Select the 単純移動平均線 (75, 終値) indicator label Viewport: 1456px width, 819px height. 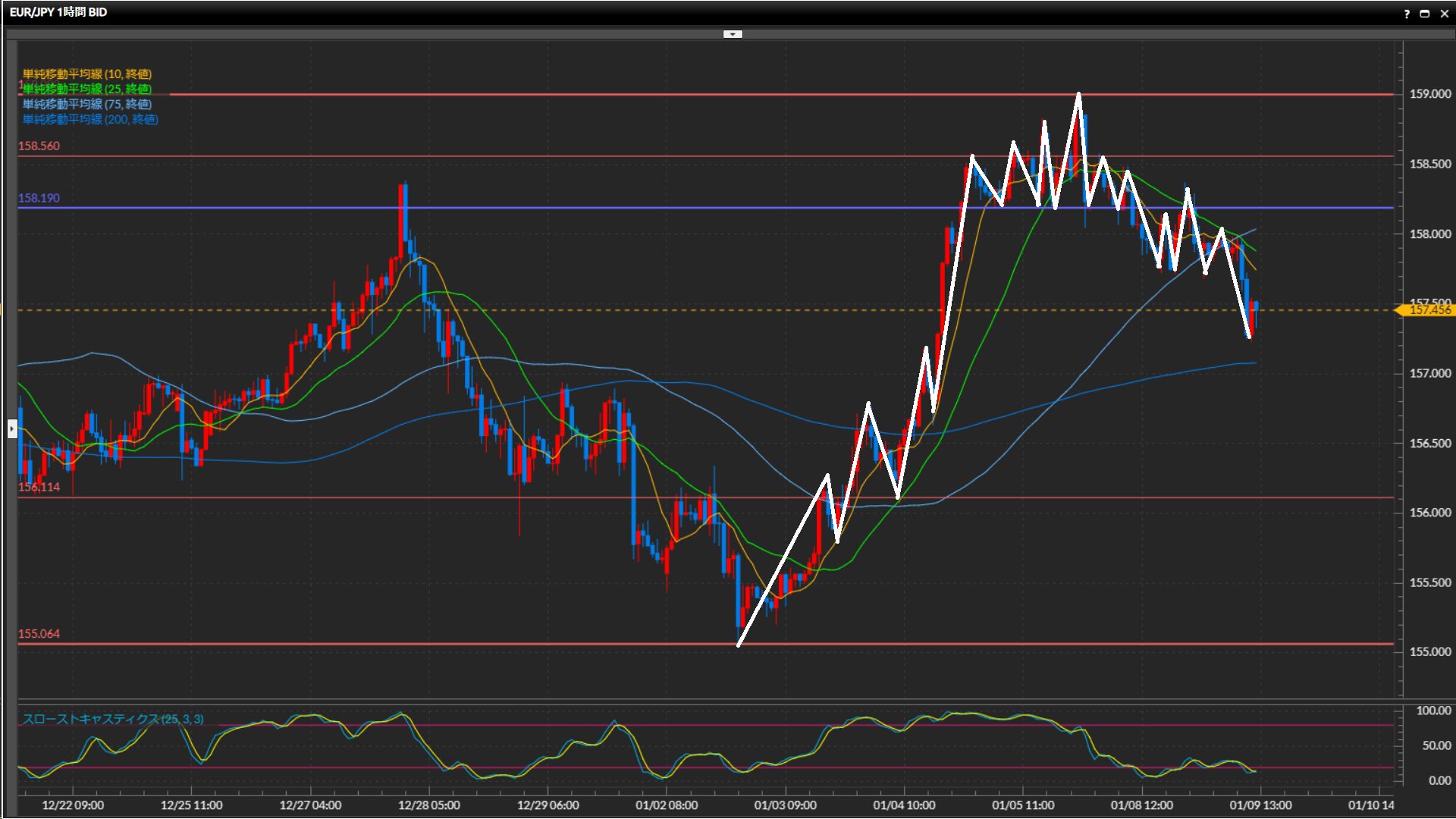tap(86, 104)
